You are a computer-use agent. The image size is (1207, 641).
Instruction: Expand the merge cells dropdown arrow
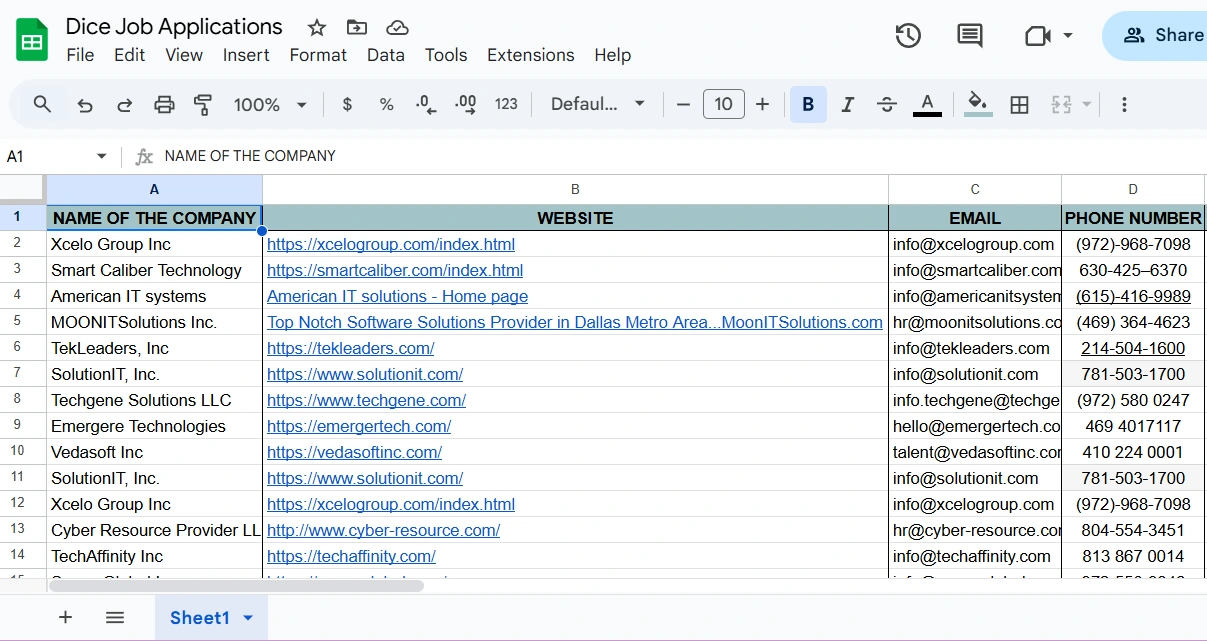click(x=1087, y=104)
